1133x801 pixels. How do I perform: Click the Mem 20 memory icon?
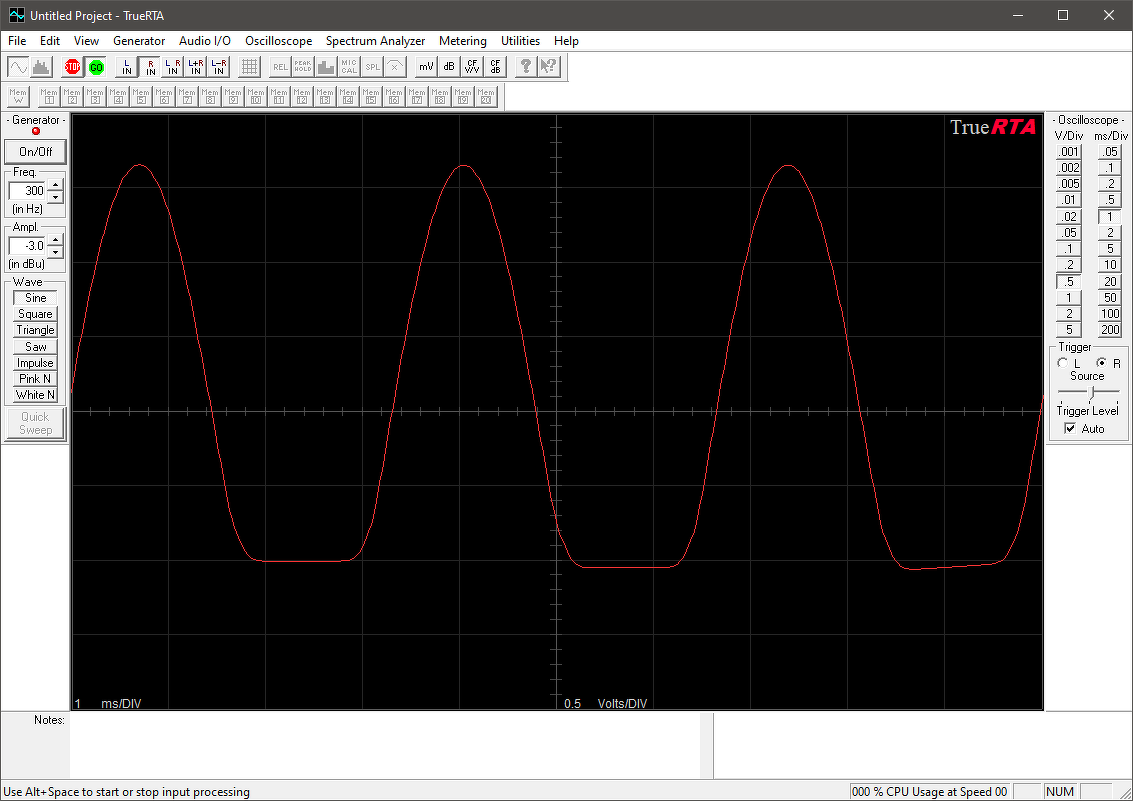pos(486,96)
